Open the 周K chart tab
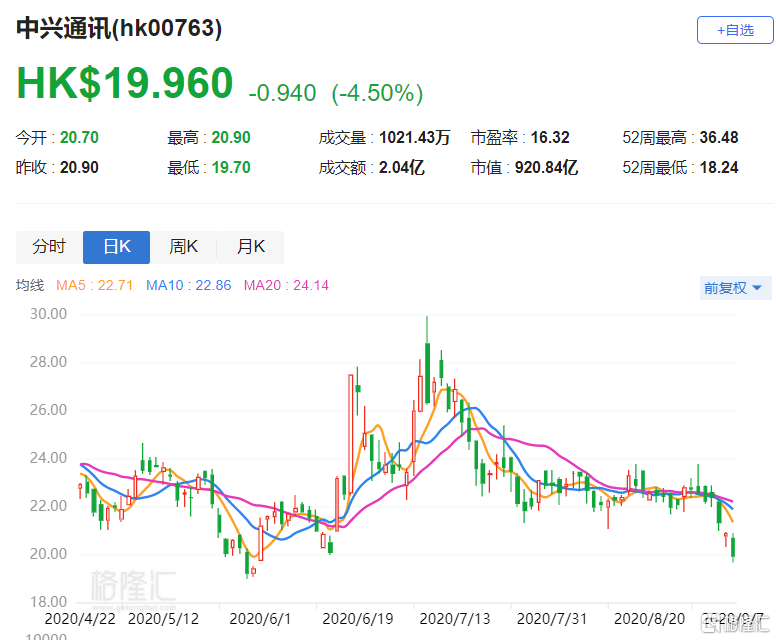The image size is (776, 640). (183, 246)
